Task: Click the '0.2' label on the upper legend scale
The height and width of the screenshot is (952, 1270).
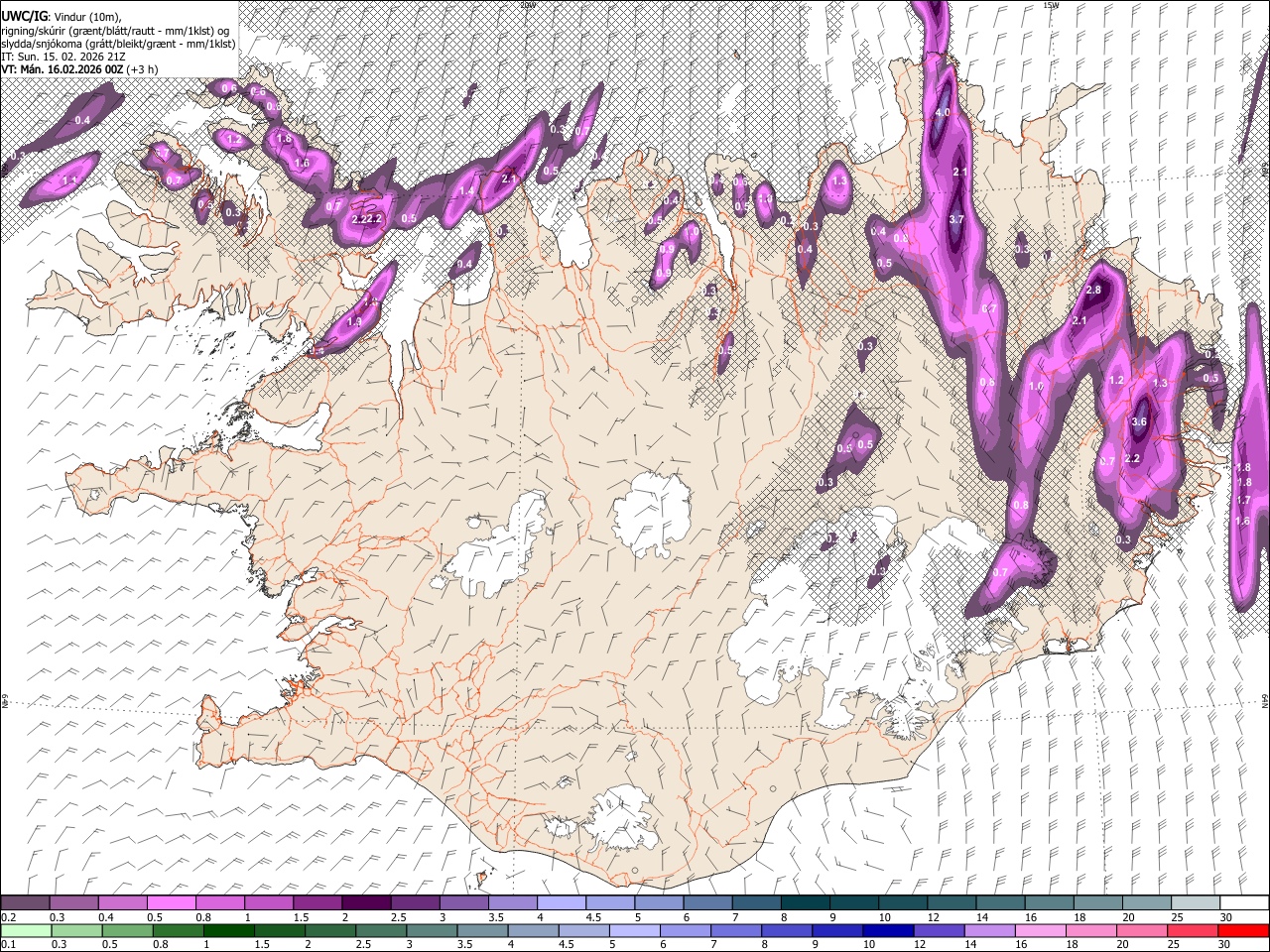Action: (8, 917)
